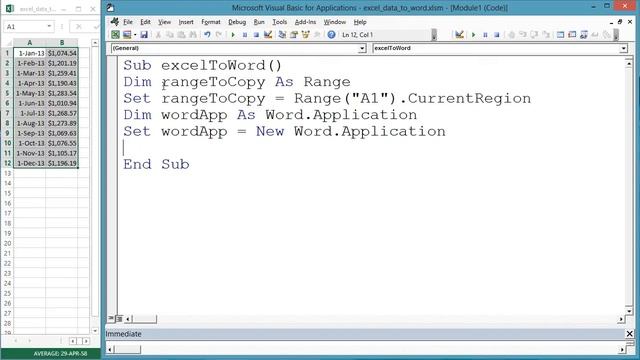The height and width of the screenshot is (360, 640).
Task: Toggle a breakpoint with the hand icon
Action: (511, 35)
